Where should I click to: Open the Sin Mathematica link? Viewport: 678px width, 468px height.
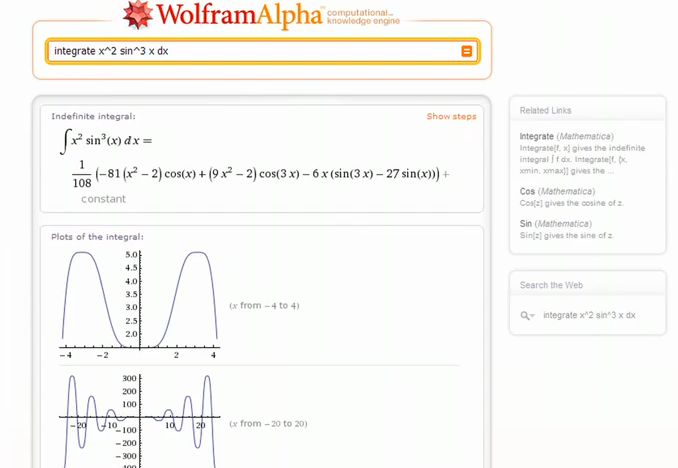pyautogui.click(x=556, y=224)
